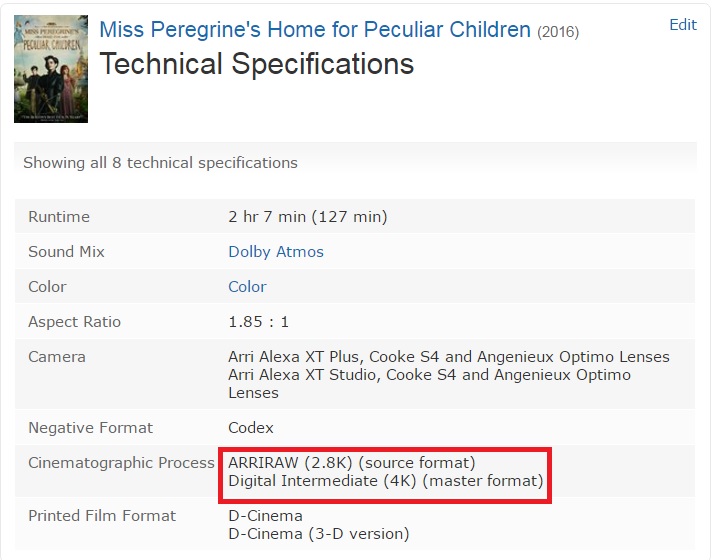Select the Runtime row label
Image resolution: width=713 pixels, height=560 pixels.
[x=59, y=216]
